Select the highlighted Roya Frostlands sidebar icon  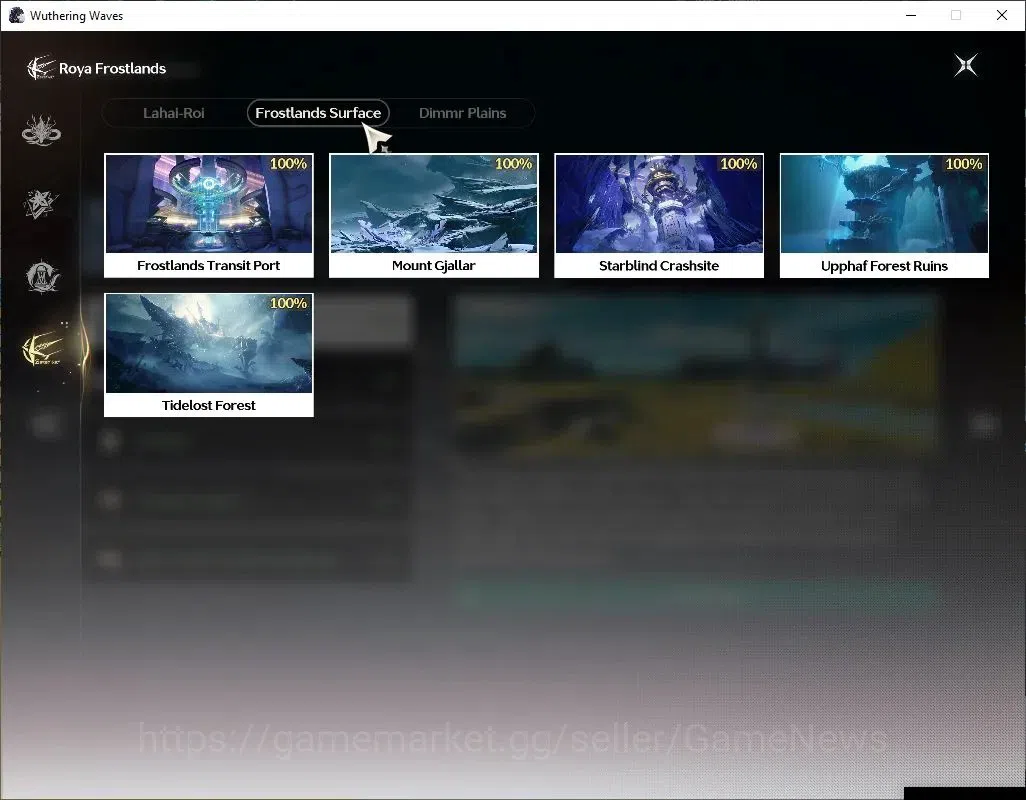tap(43, 349)
